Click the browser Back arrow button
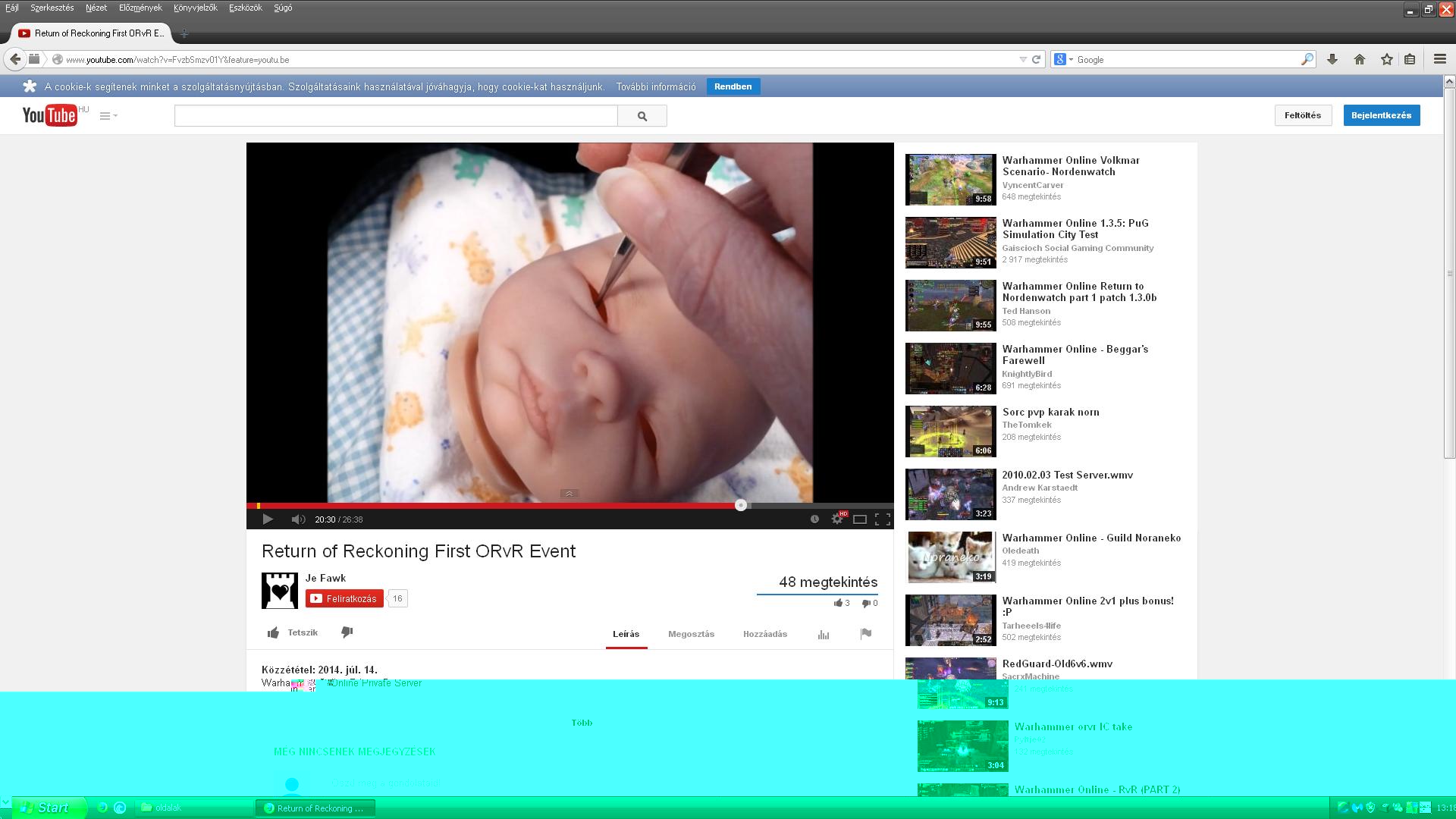 coord(15,59)
